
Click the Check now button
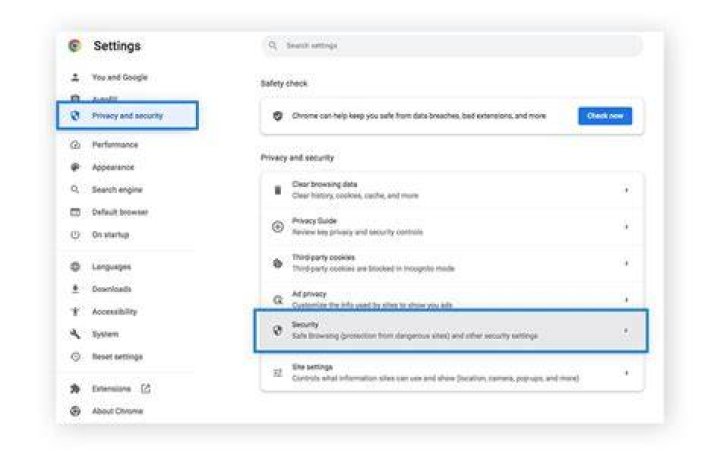click(x=605, y=116)
